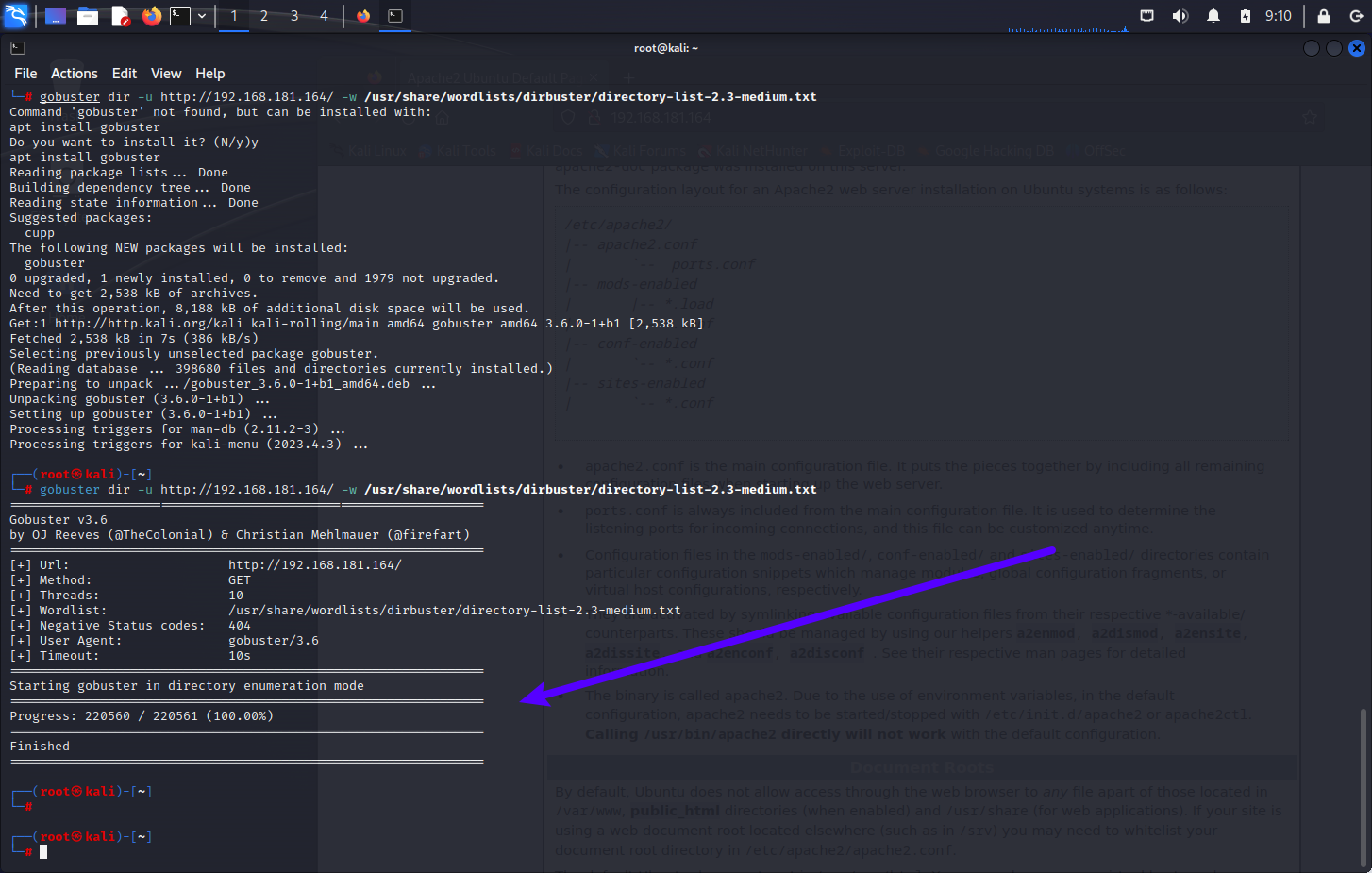The height and width of the screenshot is (873, 1372).
Task: Open the network connection tray icon
Action: pyautogui.click(x=1147, y=16)
